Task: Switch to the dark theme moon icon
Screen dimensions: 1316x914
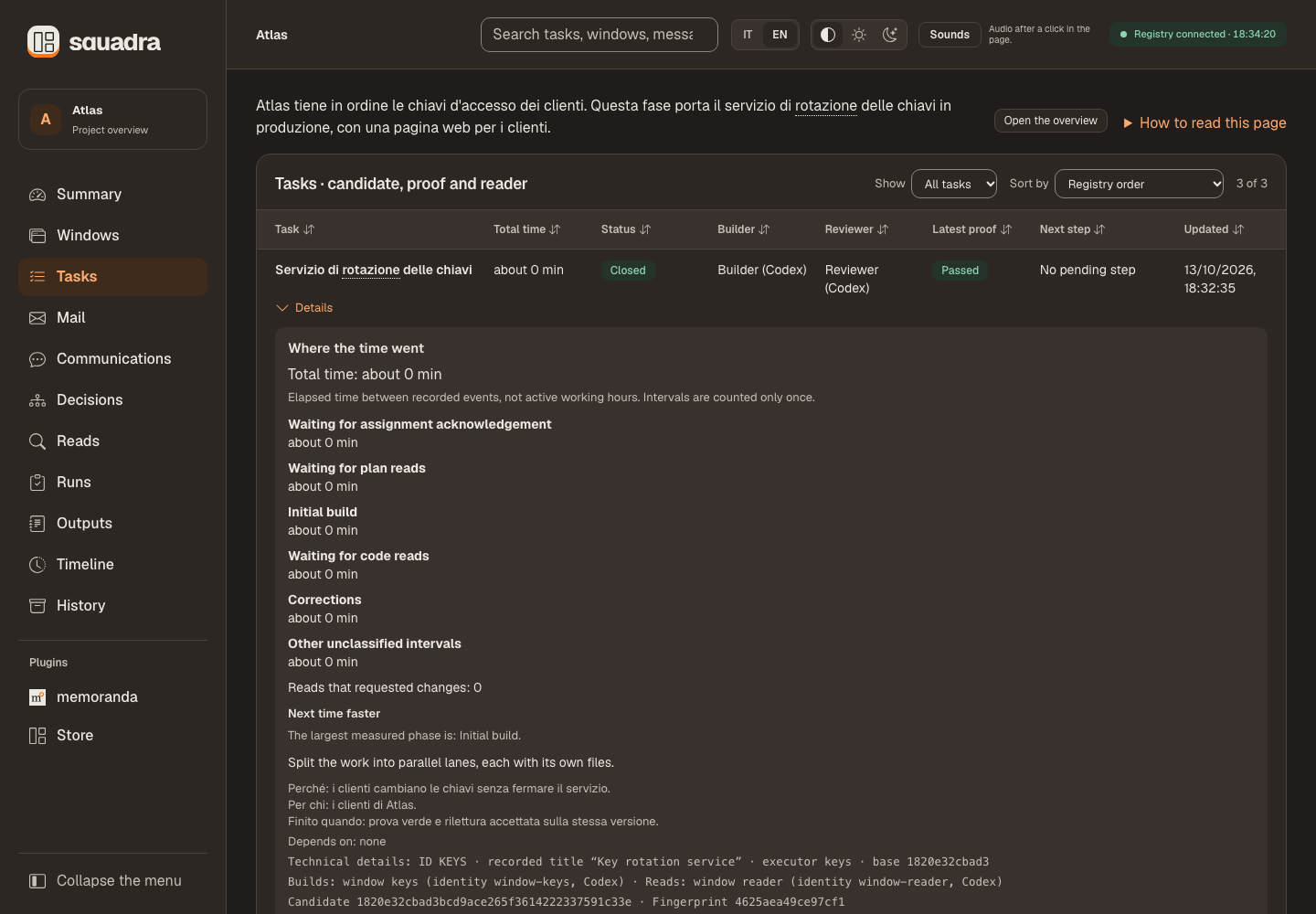Action: tap(890, 35)
